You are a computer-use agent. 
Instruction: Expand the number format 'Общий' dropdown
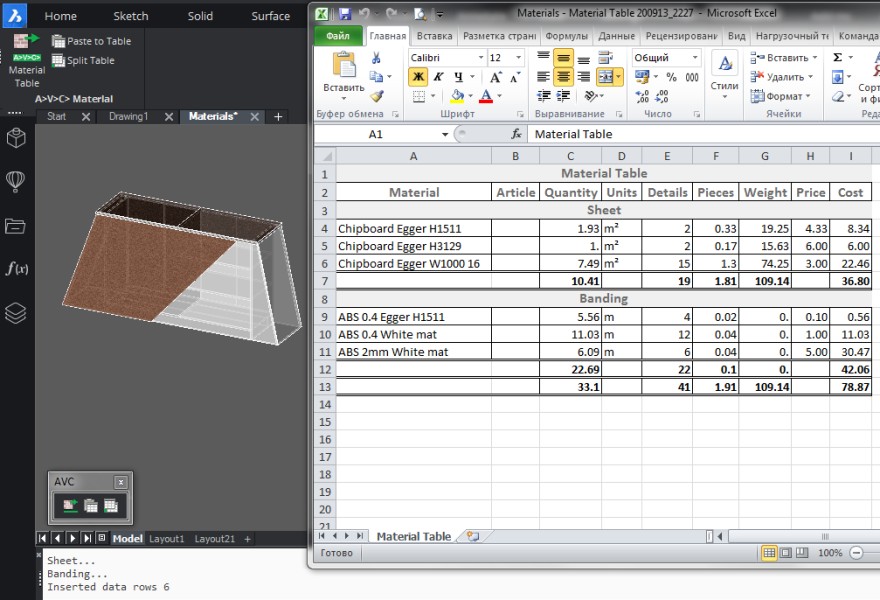pos(693,58)
